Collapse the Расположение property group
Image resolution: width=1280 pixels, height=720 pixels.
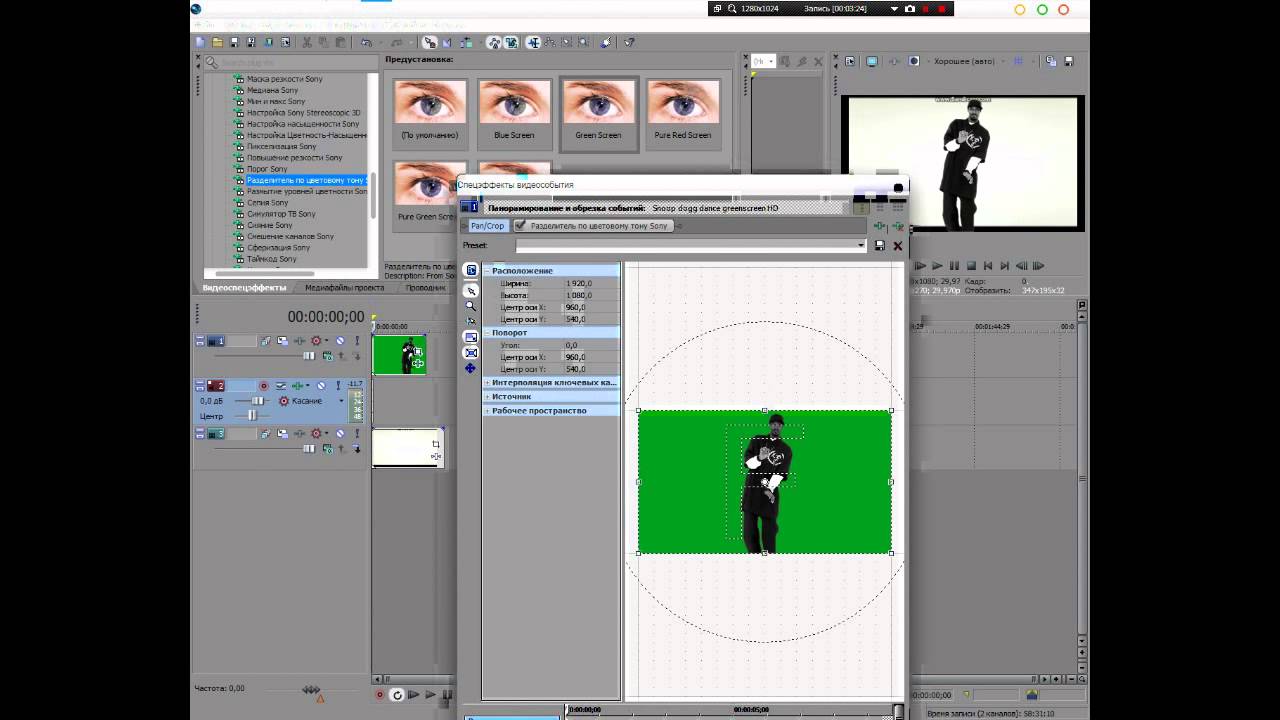pyautogui.click(x=487, y=271)
